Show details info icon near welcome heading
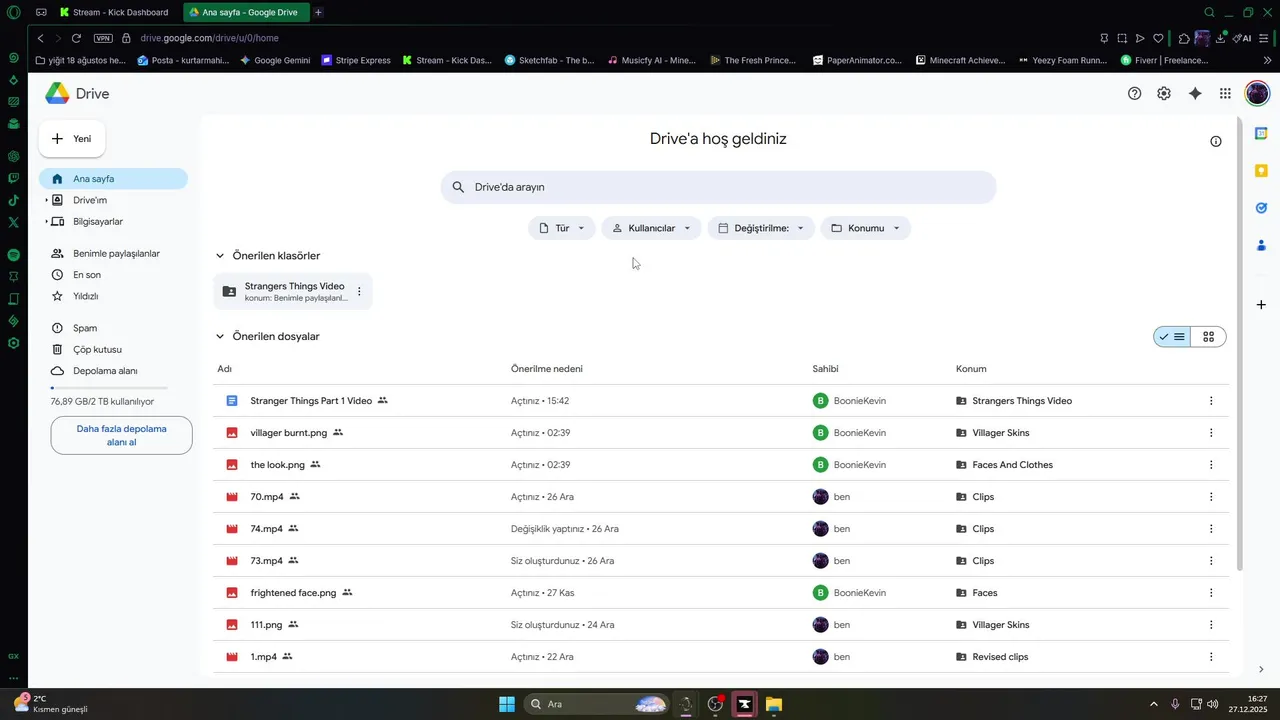 click(x=1216, y=141)
